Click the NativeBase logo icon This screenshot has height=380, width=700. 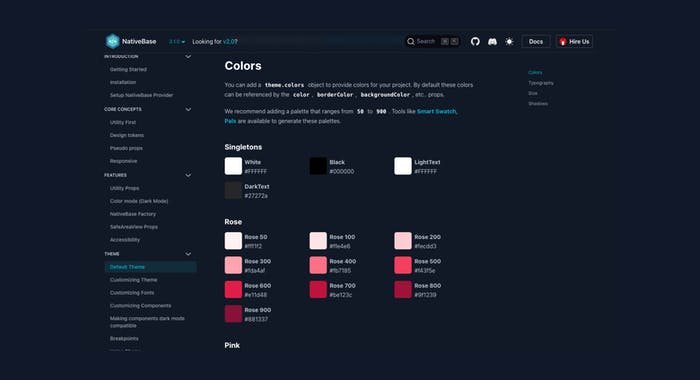112,41
